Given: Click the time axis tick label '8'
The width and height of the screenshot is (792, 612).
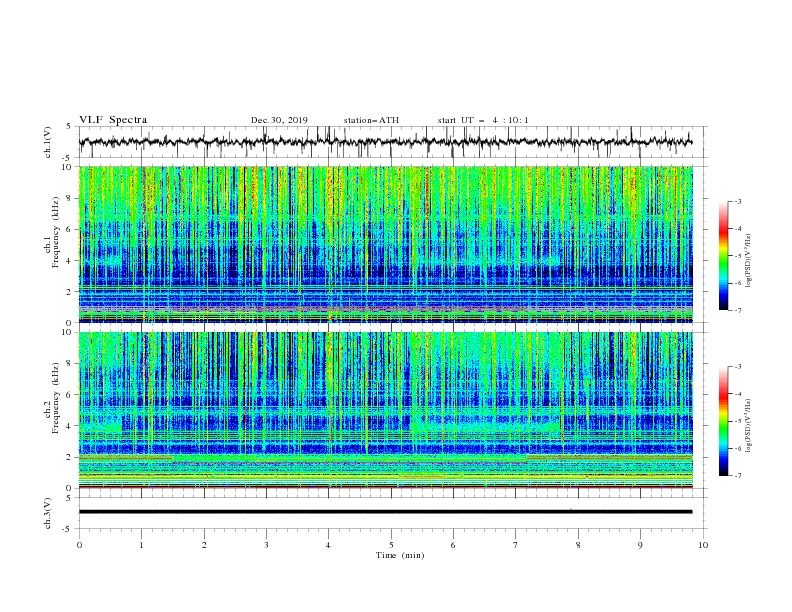Looking at the screenshot, I should (x=578, y=545).
